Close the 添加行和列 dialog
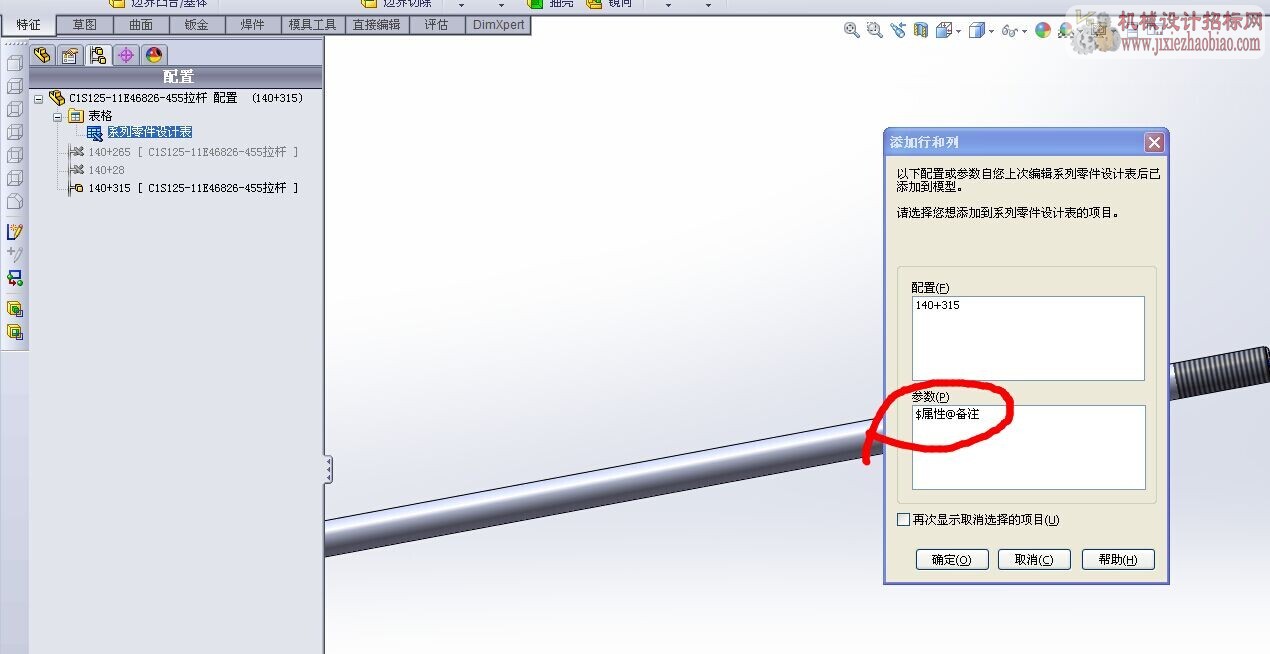 pos(1154,143)
